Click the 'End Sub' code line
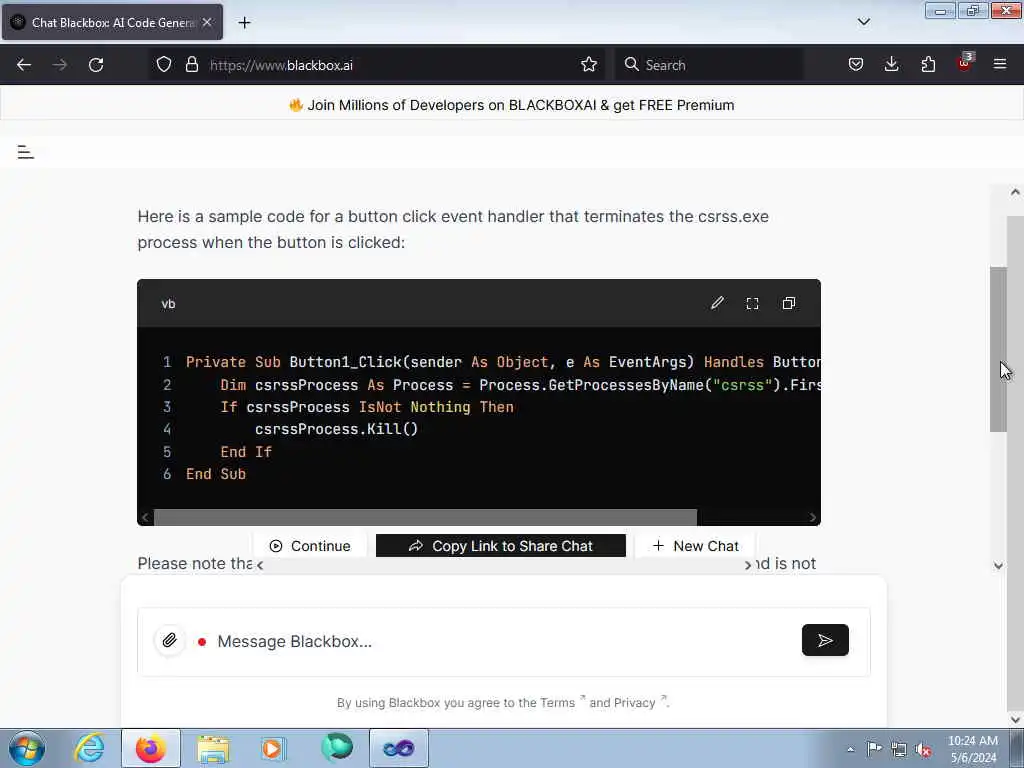 coord(216,474)
